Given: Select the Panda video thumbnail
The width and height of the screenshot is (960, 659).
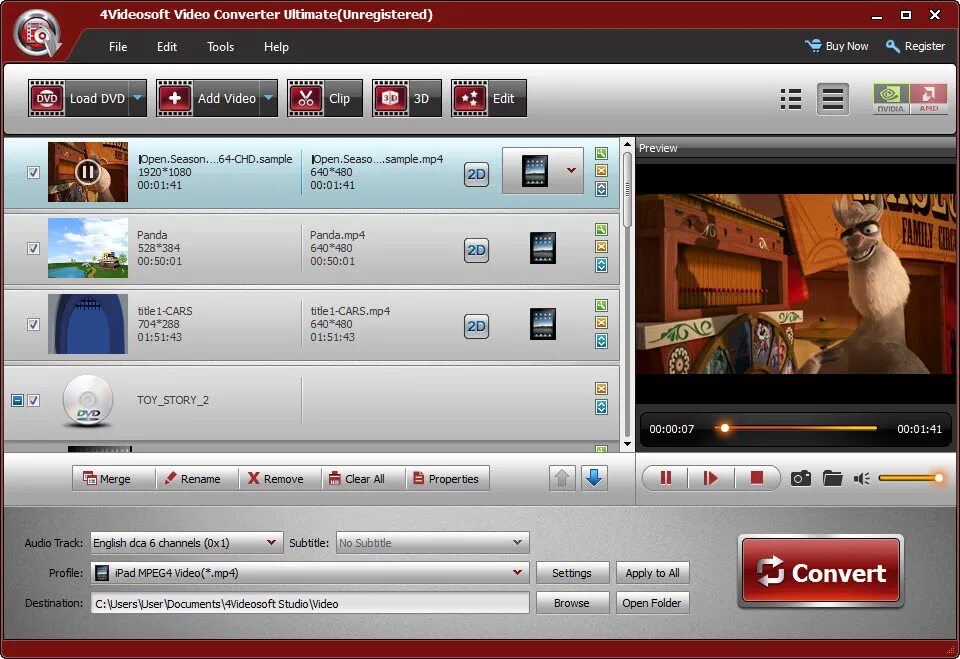Looking at the screenshot, I should pyautogui.click(x=88, y=248).
